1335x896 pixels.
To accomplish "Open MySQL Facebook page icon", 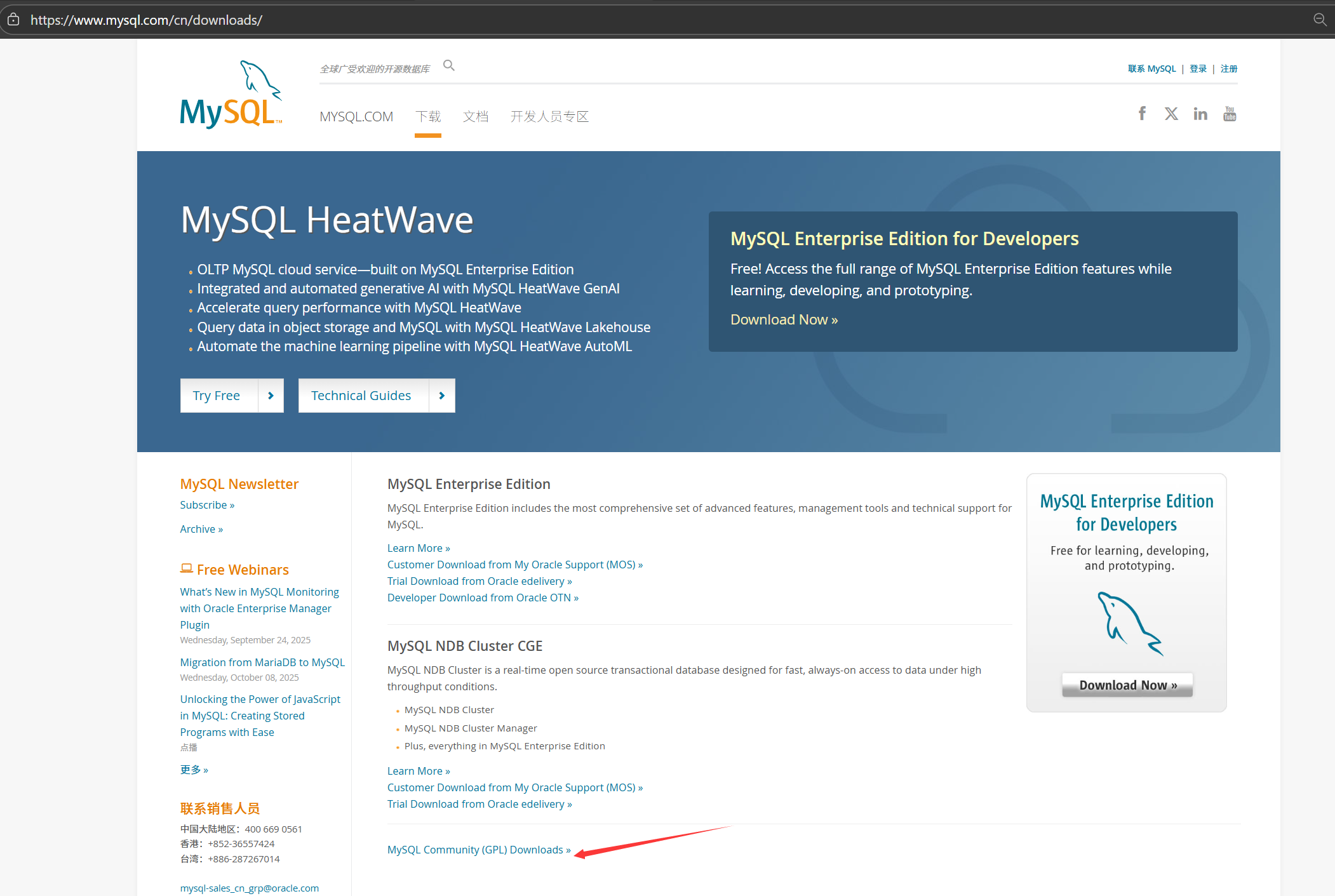I will [x=1142, y=114].
